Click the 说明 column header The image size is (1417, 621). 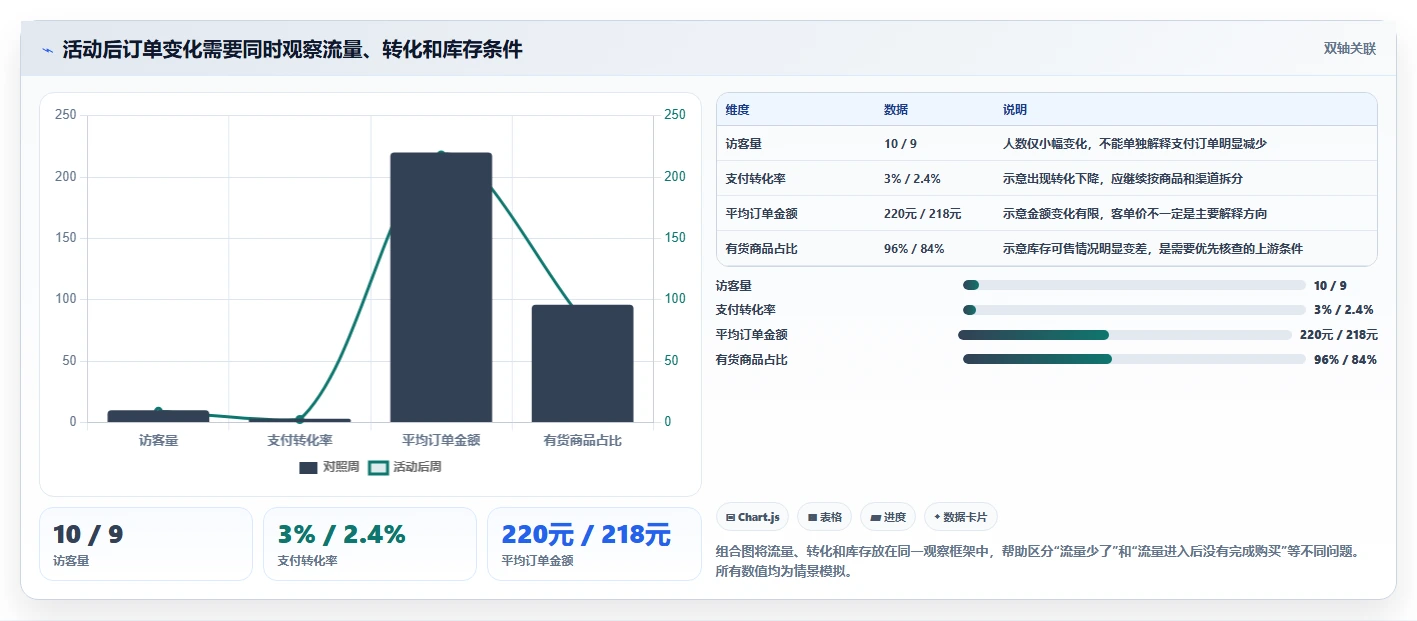pos(1015,110)
